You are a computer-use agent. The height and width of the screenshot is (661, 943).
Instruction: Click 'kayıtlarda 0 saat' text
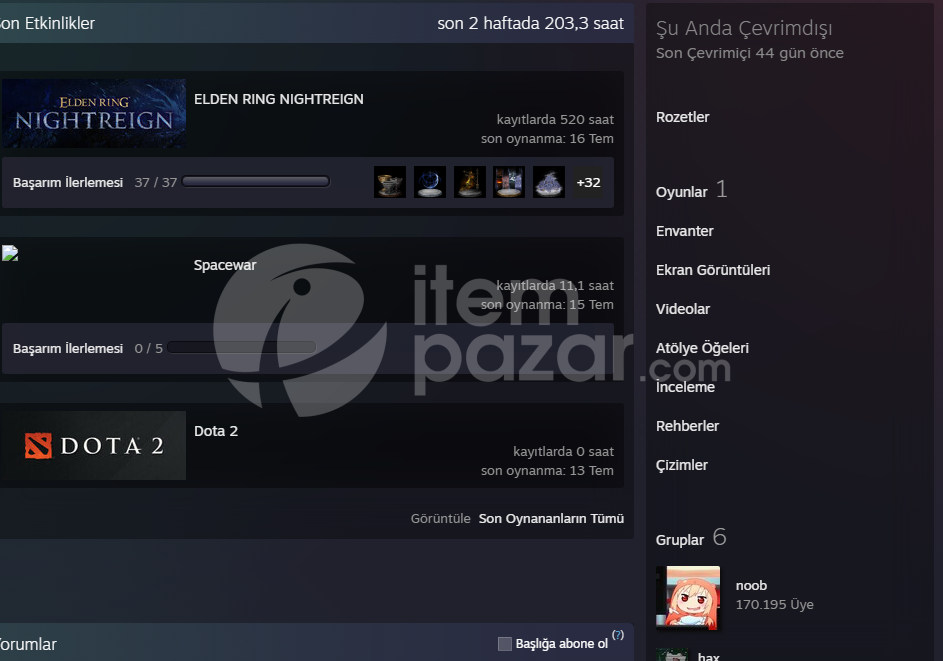coord(564,452)
